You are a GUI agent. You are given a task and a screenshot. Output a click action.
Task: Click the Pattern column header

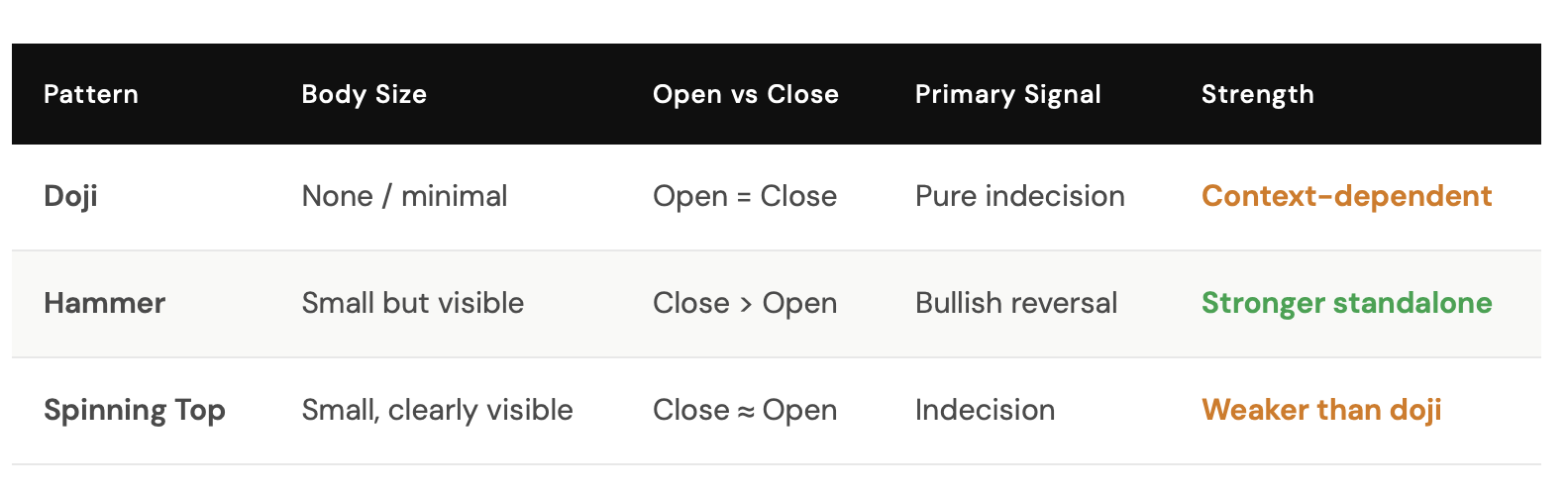[91, 94]
